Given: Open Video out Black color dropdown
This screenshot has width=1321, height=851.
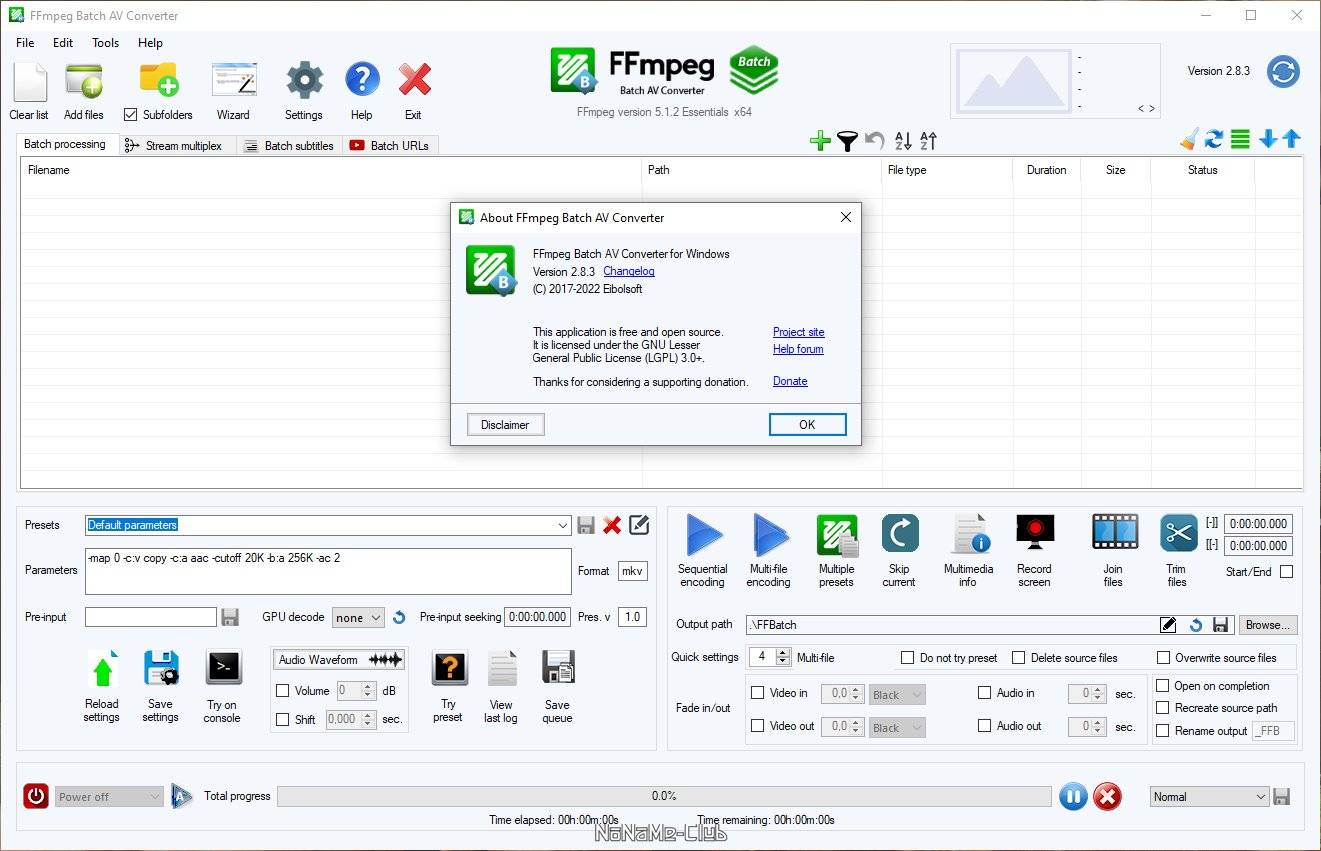Looking at the screenshot, I should point(897,728).
